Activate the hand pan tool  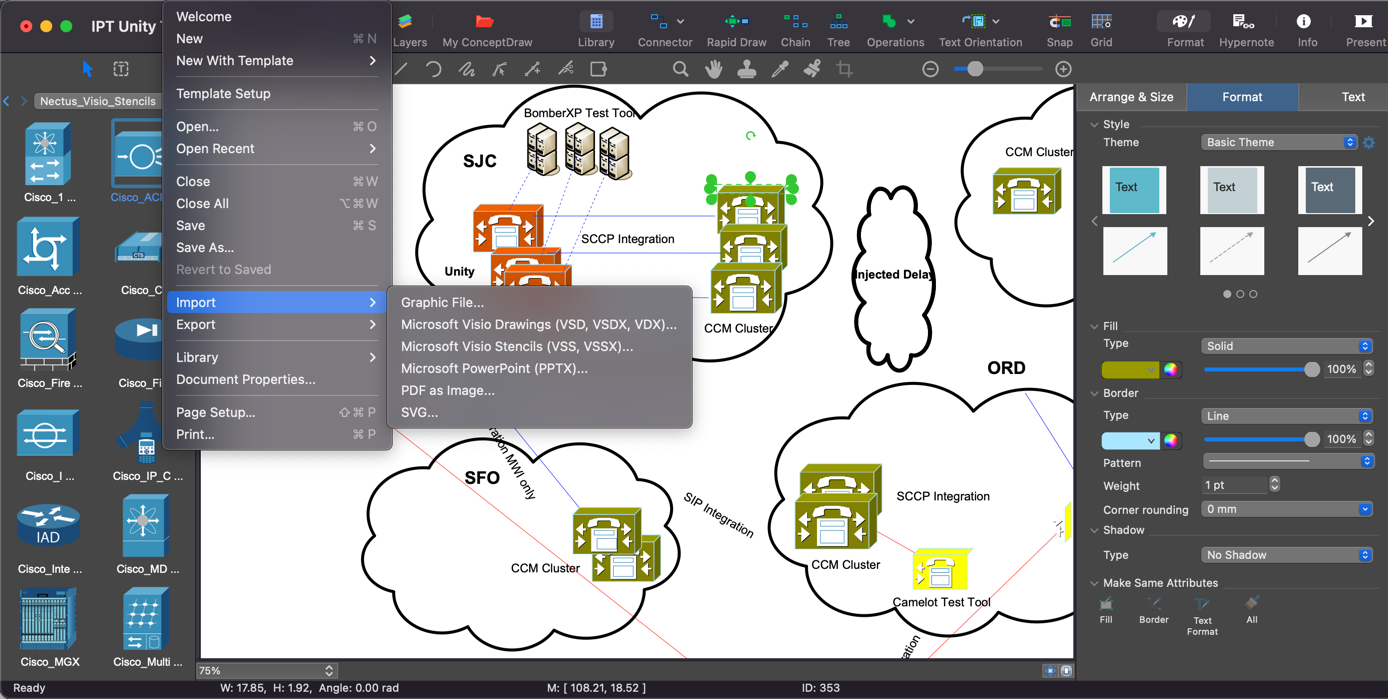point(713,69)
